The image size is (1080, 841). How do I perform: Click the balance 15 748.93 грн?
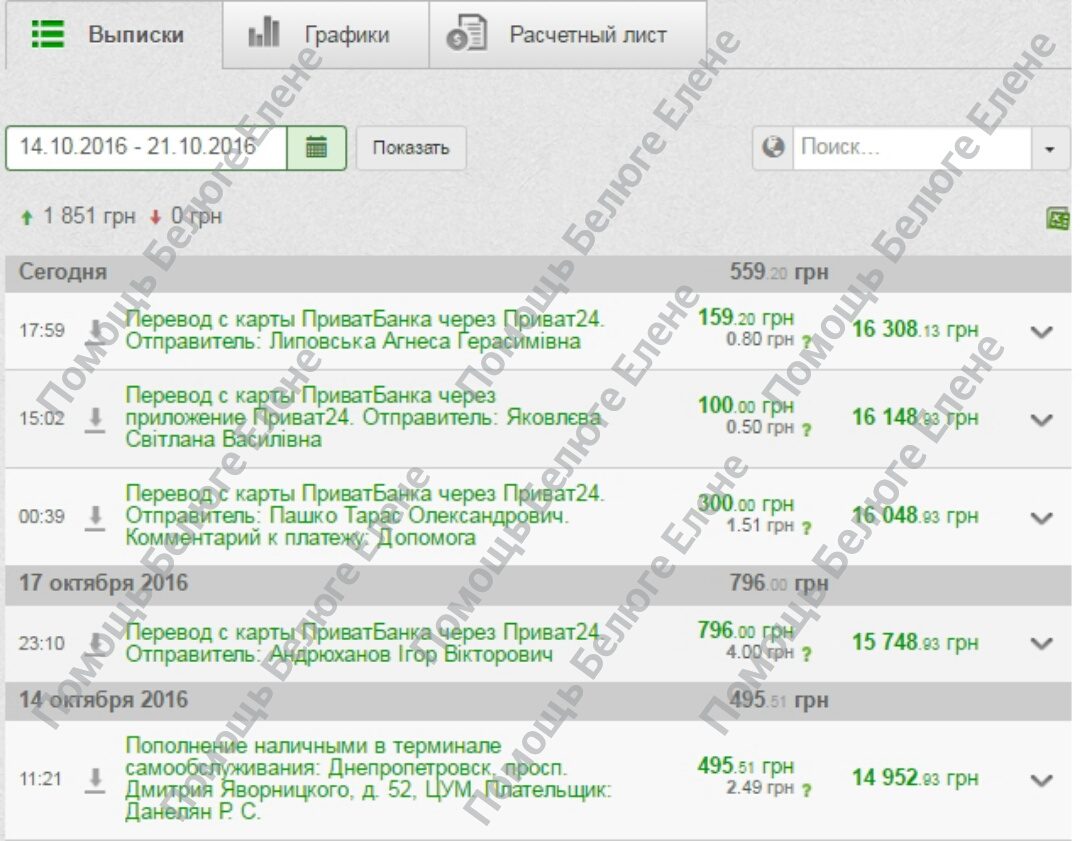click(915, 642)
